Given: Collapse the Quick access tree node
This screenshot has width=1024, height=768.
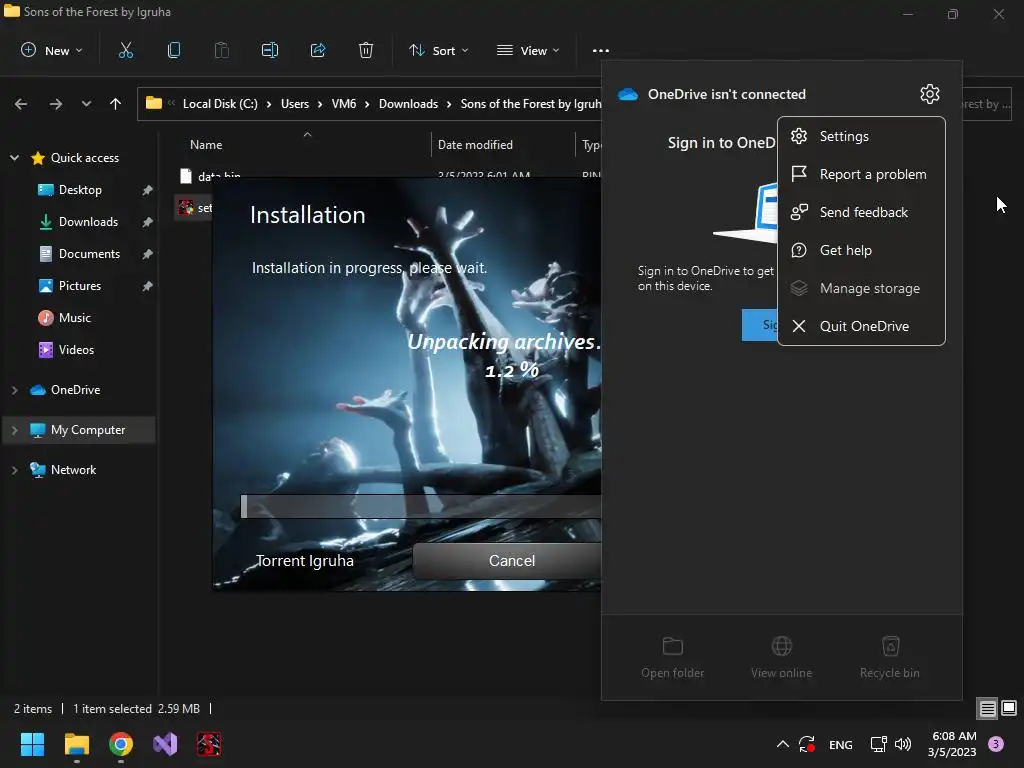Looking at the screenshot, I should tap(14, 158).
